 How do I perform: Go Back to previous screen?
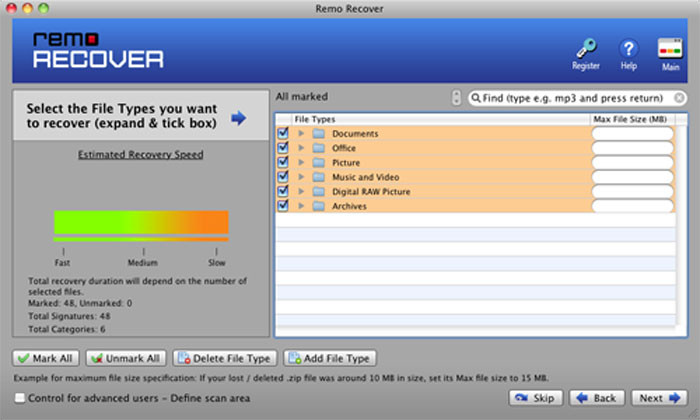(x=596, y=398)
